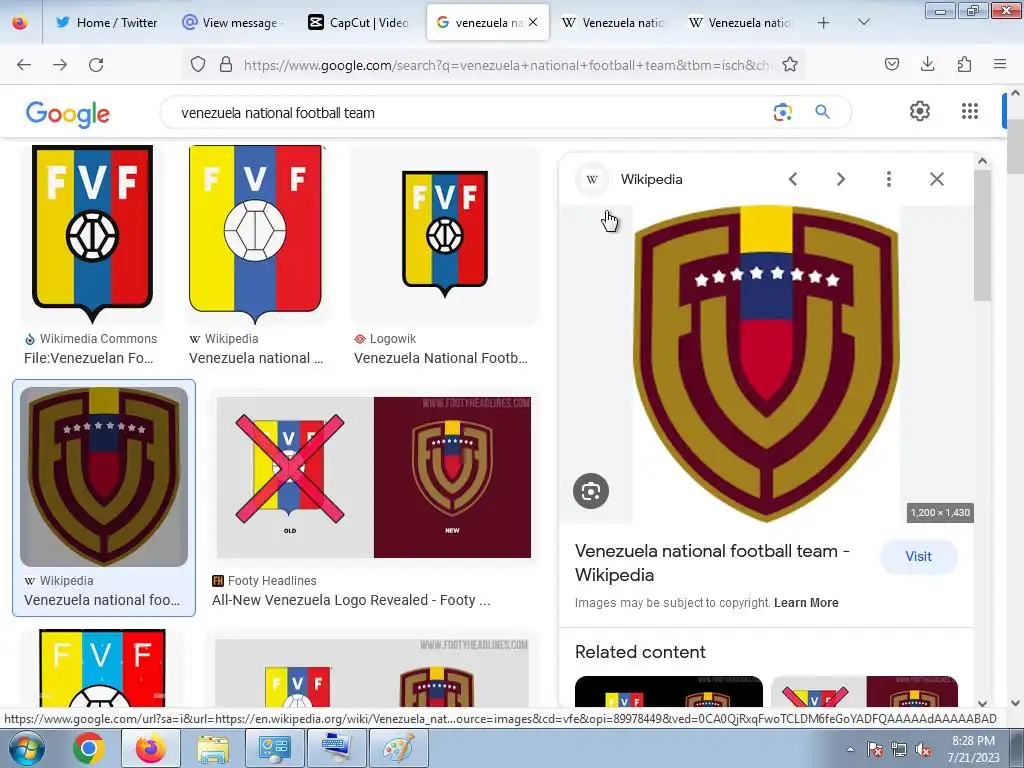
Task: Open second related content thumbnail
Action: point(865,692)
